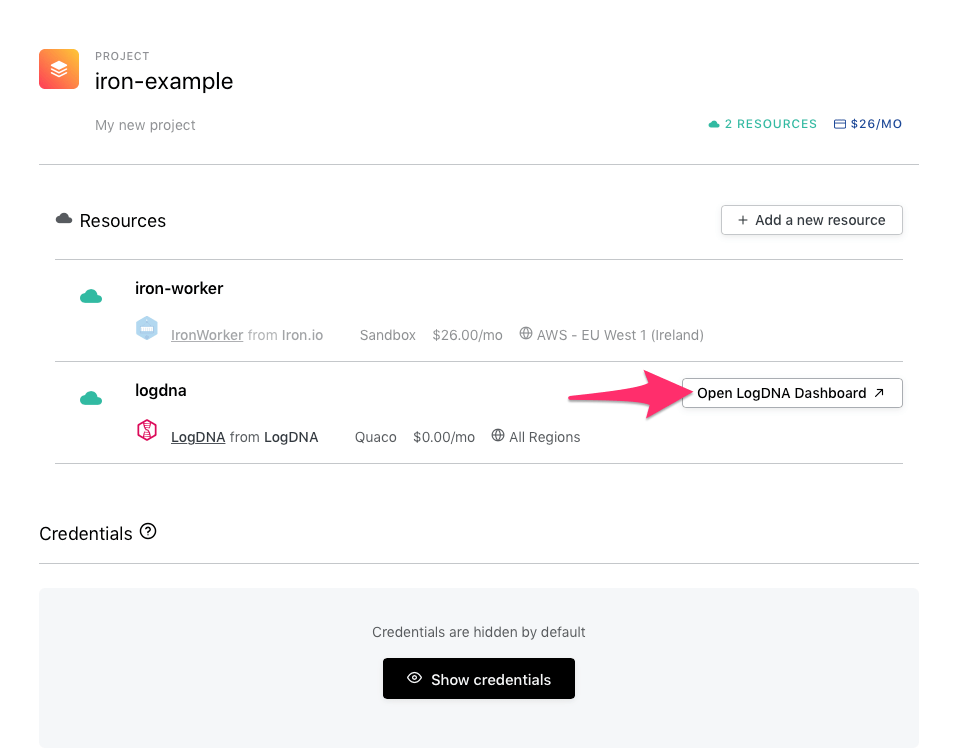The width and height of the screenshot is (959, 753).
Task: Select the iron-worker resource name
Action: [179, 288]
